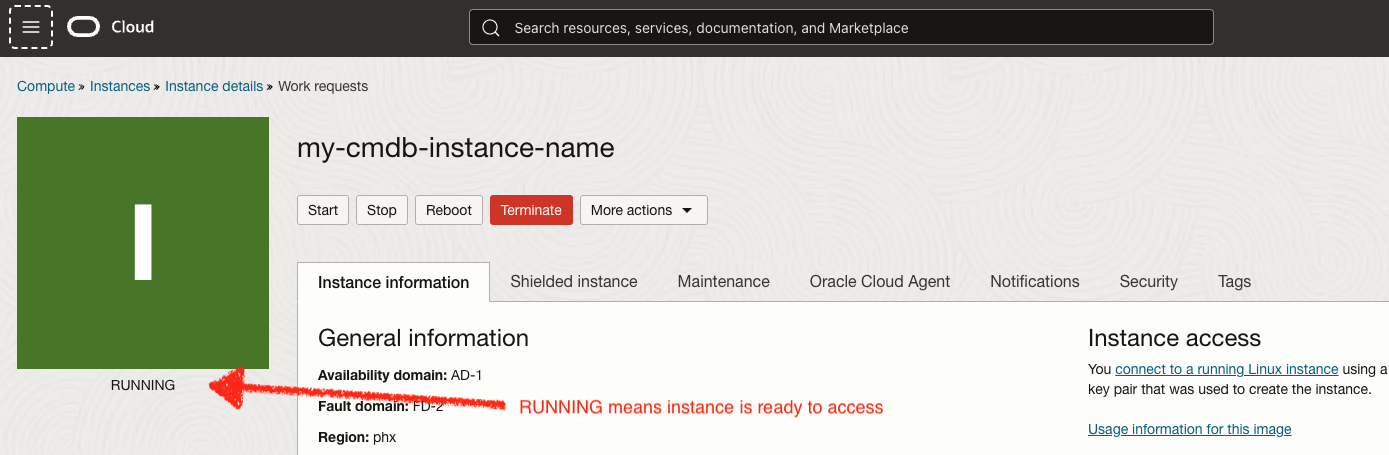Select the Tags tab

1235,281
